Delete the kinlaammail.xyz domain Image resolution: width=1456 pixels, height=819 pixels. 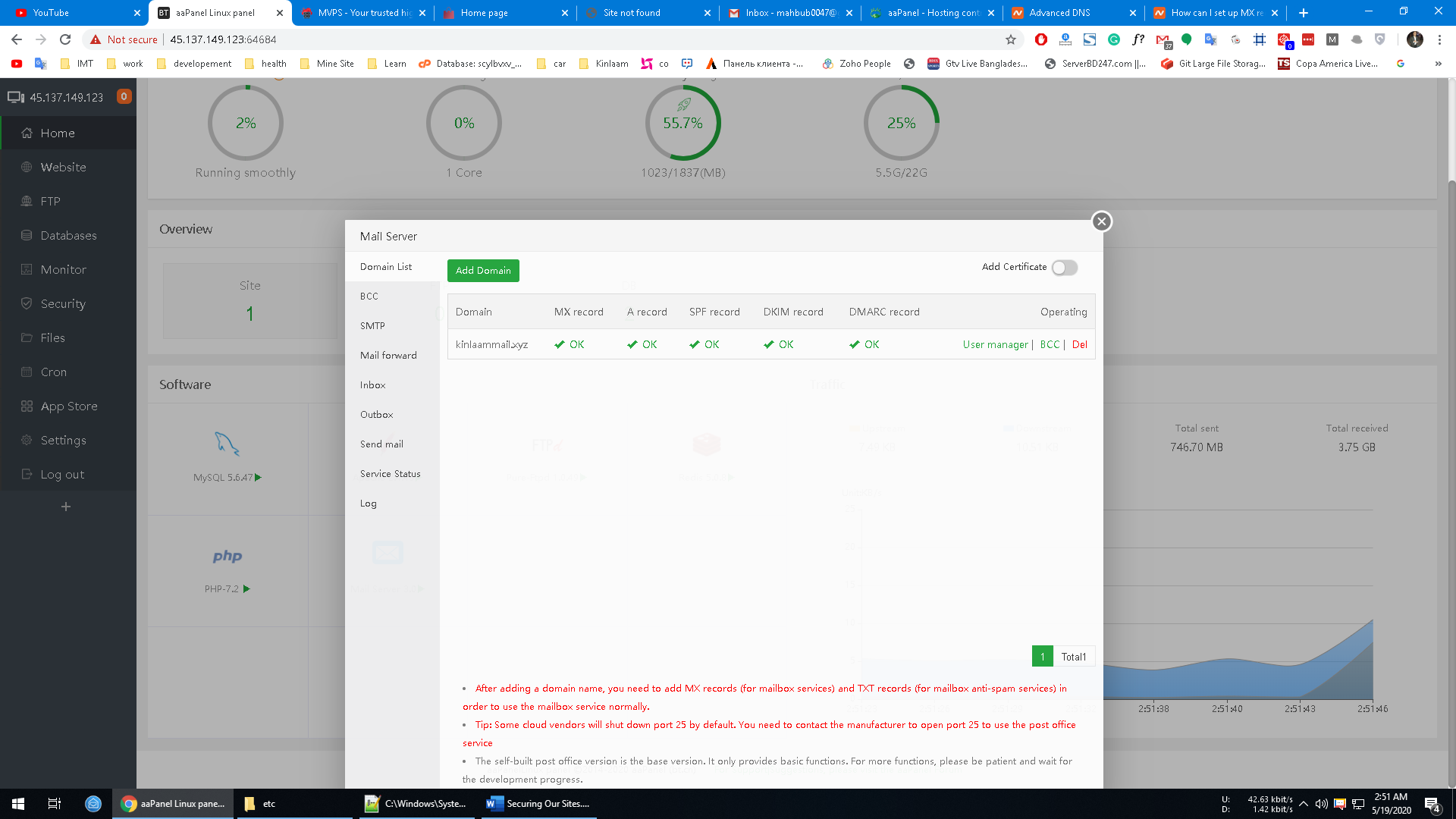coord(1079,344)
